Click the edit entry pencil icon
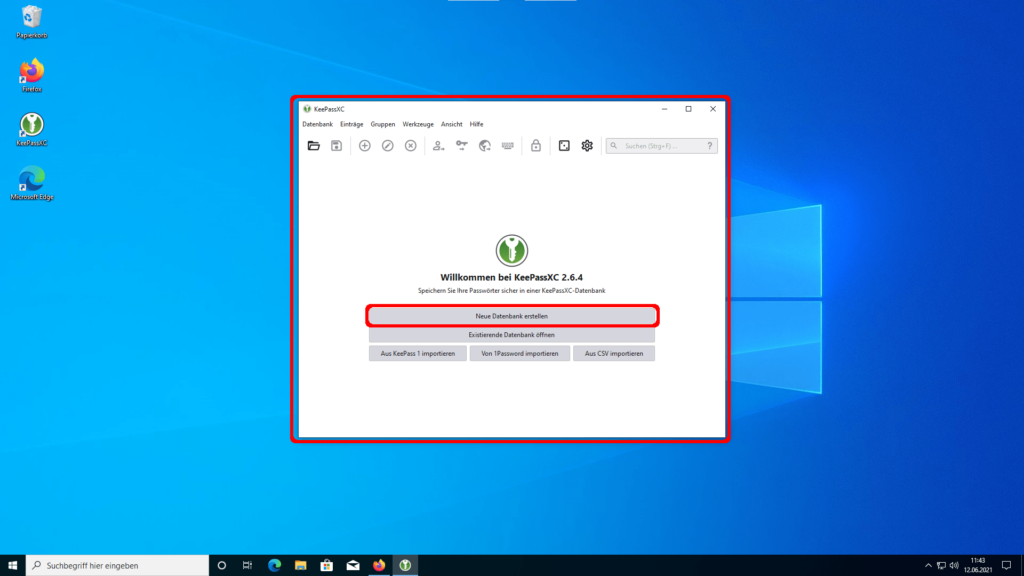 tap(387, 146)
